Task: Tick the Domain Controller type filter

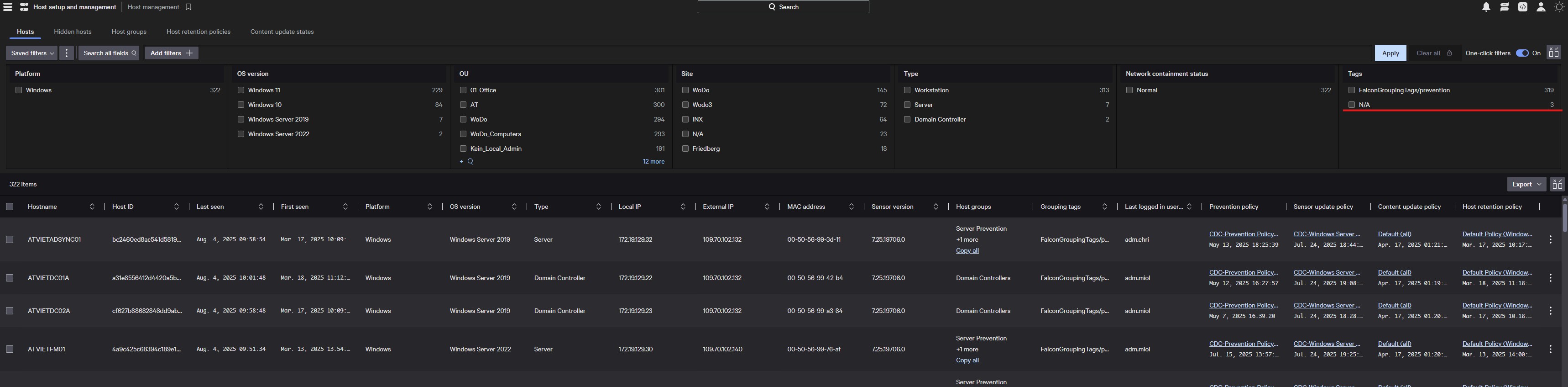Action: [x=907, y=119]
